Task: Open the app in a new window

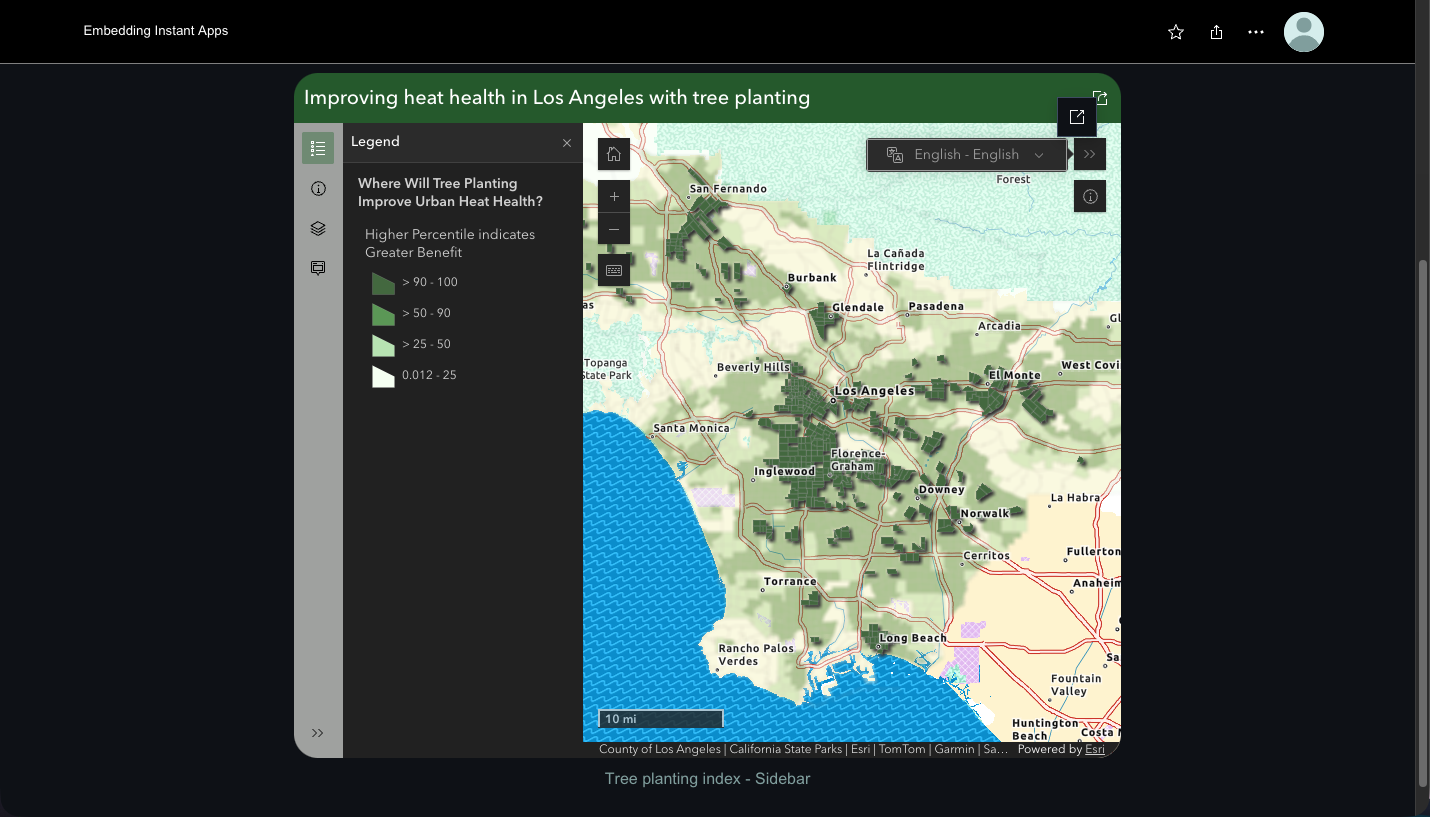Action: tap(1076, 117)
